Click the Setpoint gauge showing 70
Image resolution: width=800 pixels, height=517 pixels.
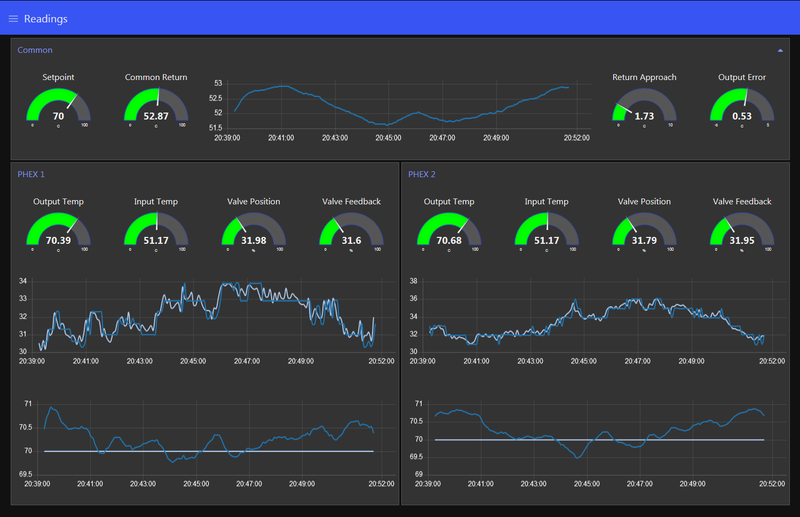[58, 106]
